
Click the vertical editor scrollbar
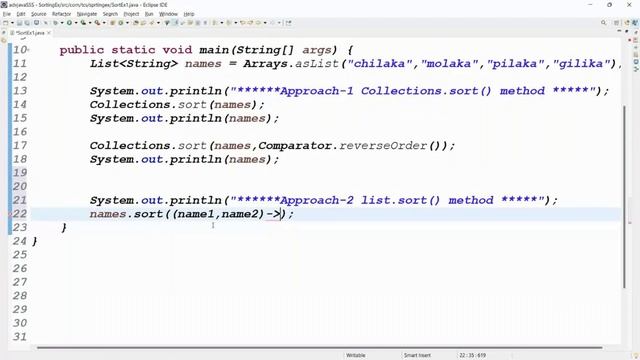tap(624, 196)
